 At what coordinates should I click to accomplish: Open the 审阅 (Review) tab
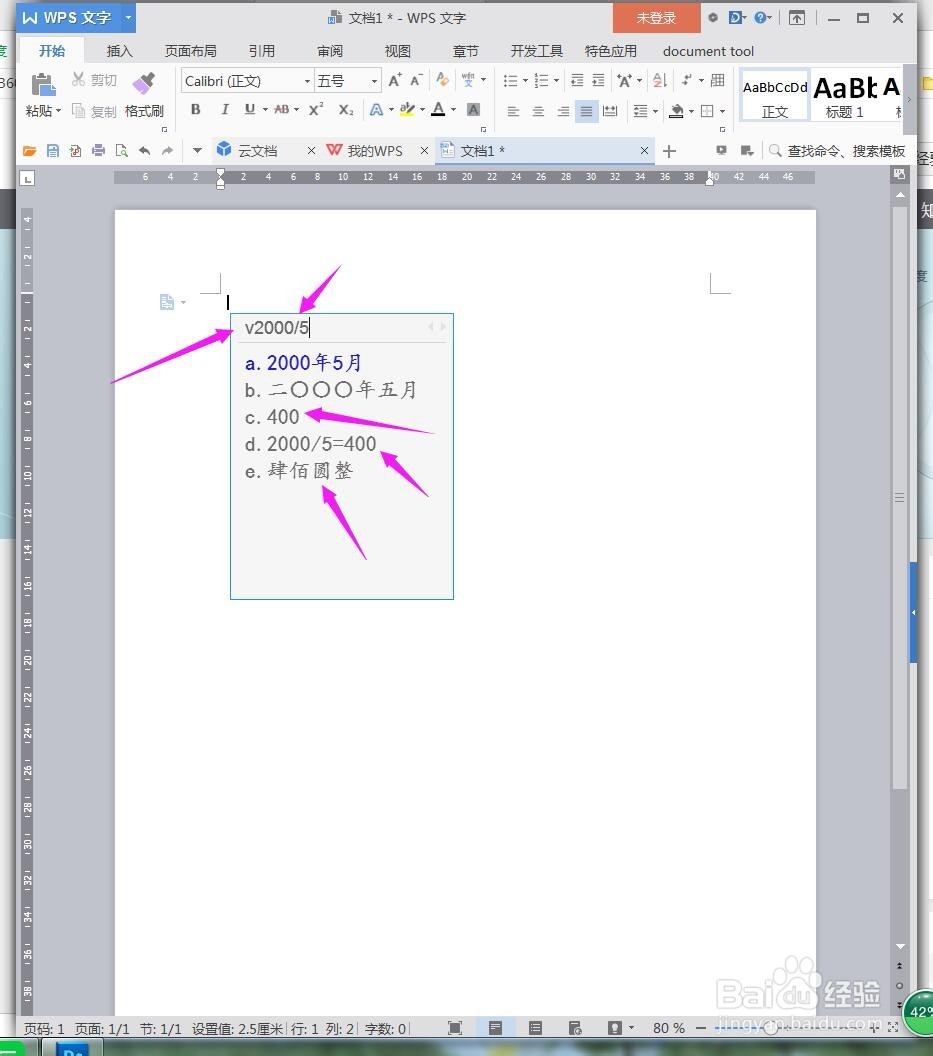tap(330, 51)
